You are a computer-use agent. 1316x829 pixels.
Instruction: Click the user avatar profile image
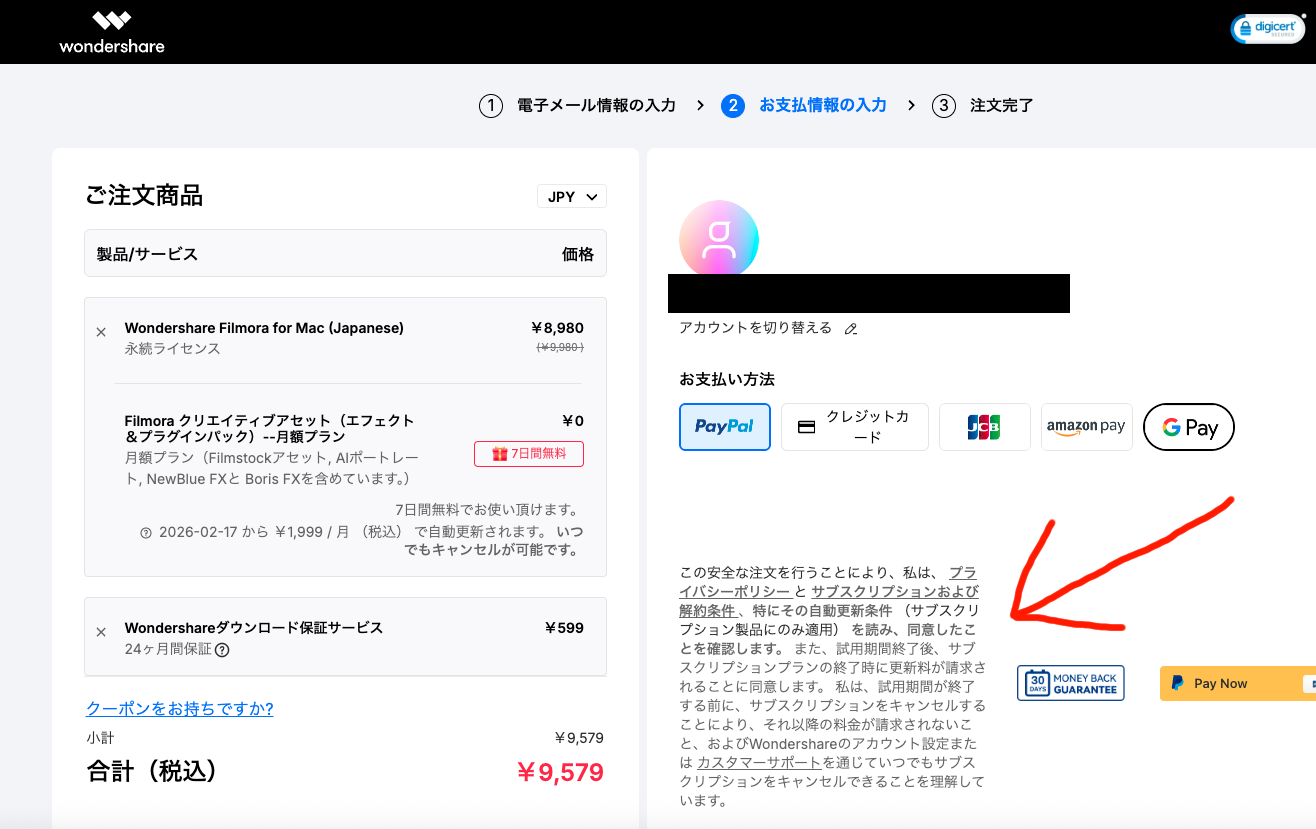[x=718, y=239]
